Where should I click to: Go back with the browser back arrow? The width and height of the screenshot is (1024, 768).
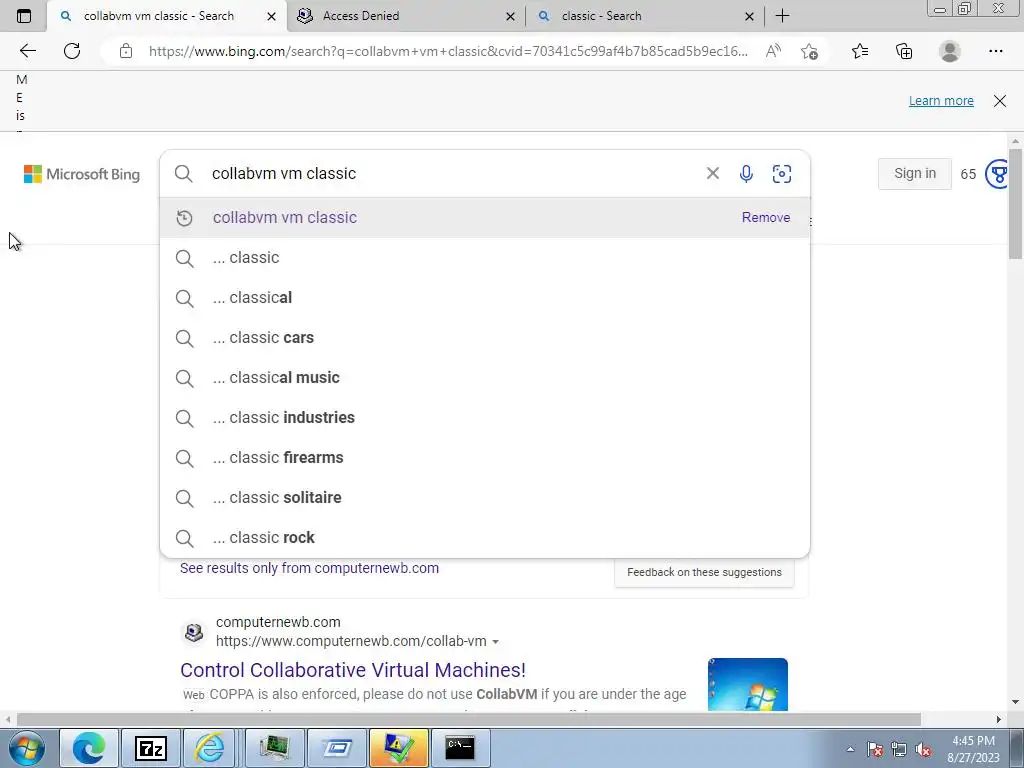click(28, 51)
